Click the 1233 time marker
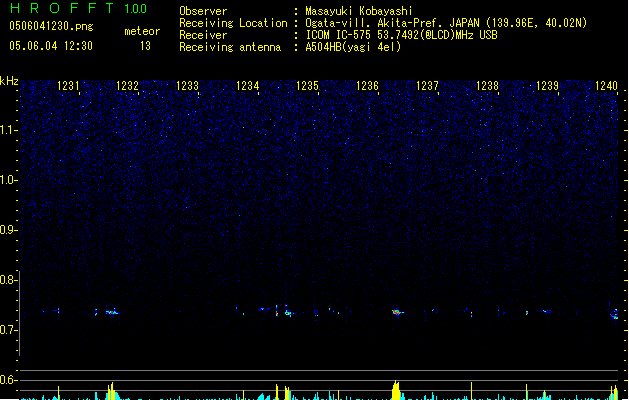 [187, 86]
